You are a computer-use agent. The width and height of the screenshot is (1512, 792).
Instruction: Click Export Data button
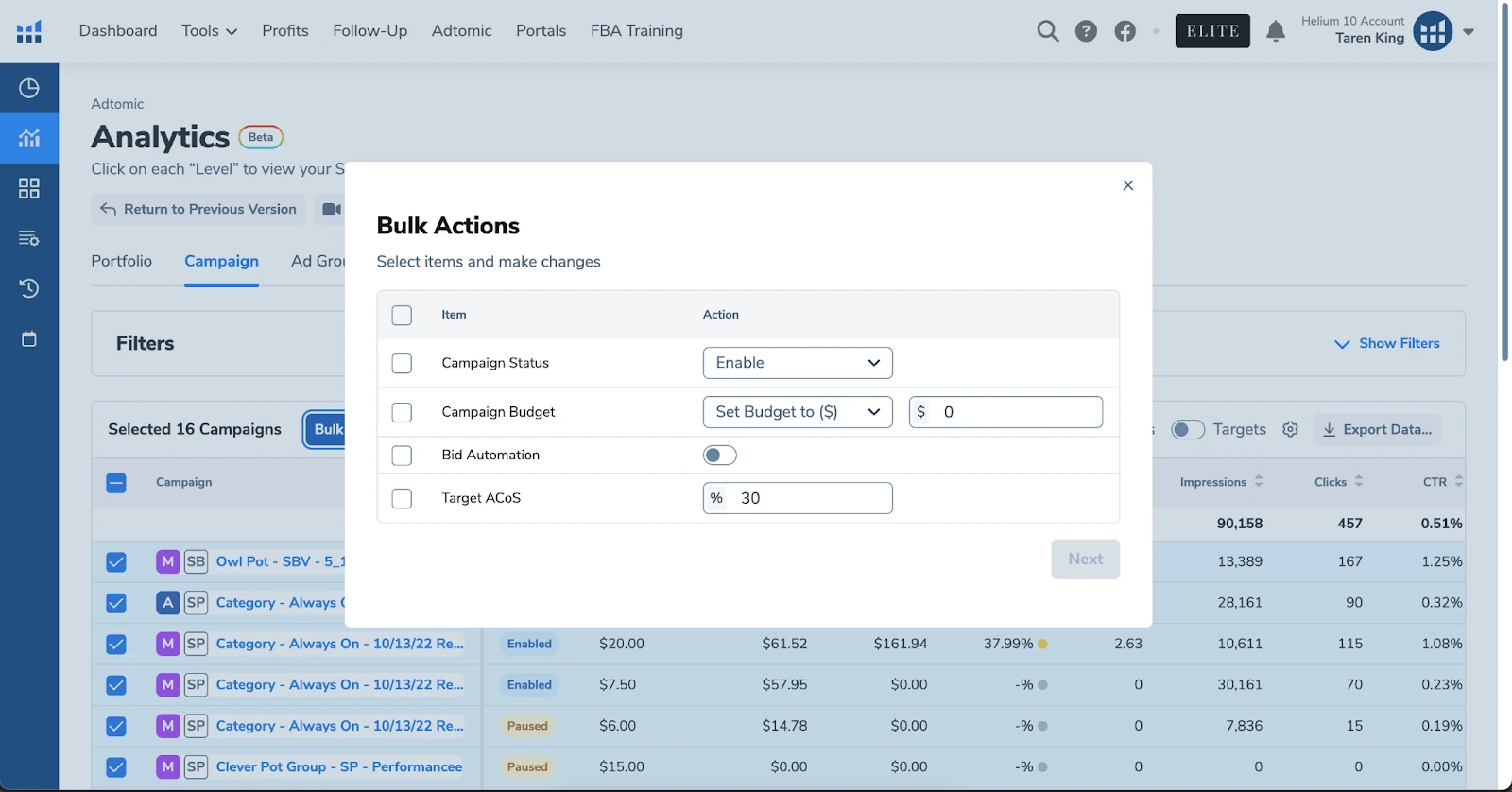click(x=1378, y=429)
